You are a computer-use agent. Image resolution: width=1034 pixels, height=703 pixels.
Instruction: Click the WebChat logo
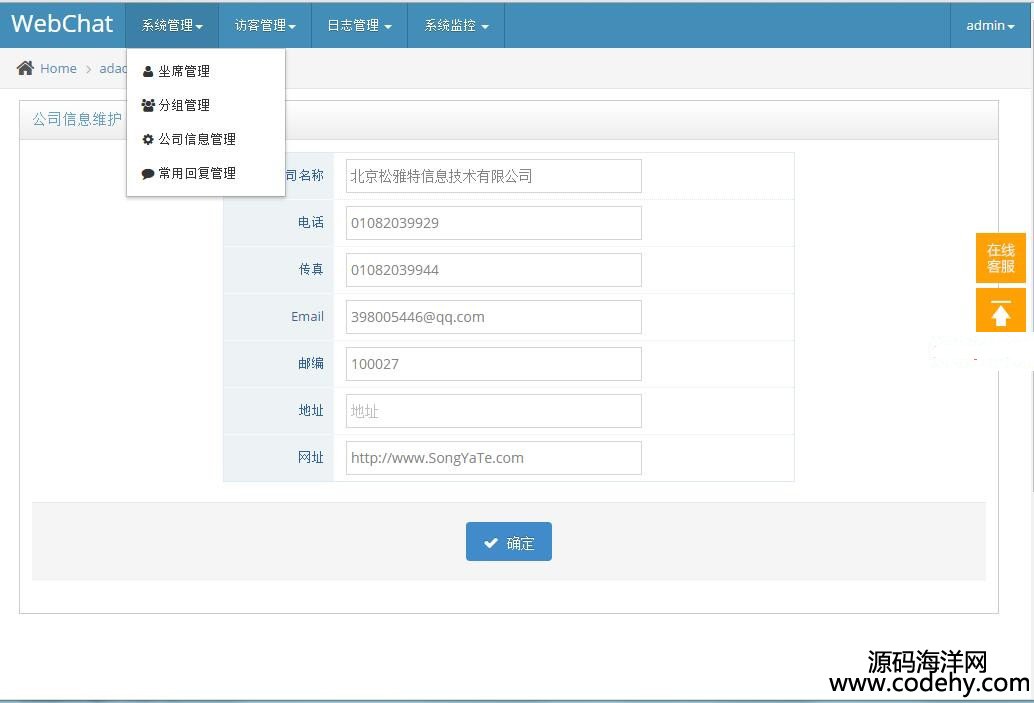click(62, 25)
